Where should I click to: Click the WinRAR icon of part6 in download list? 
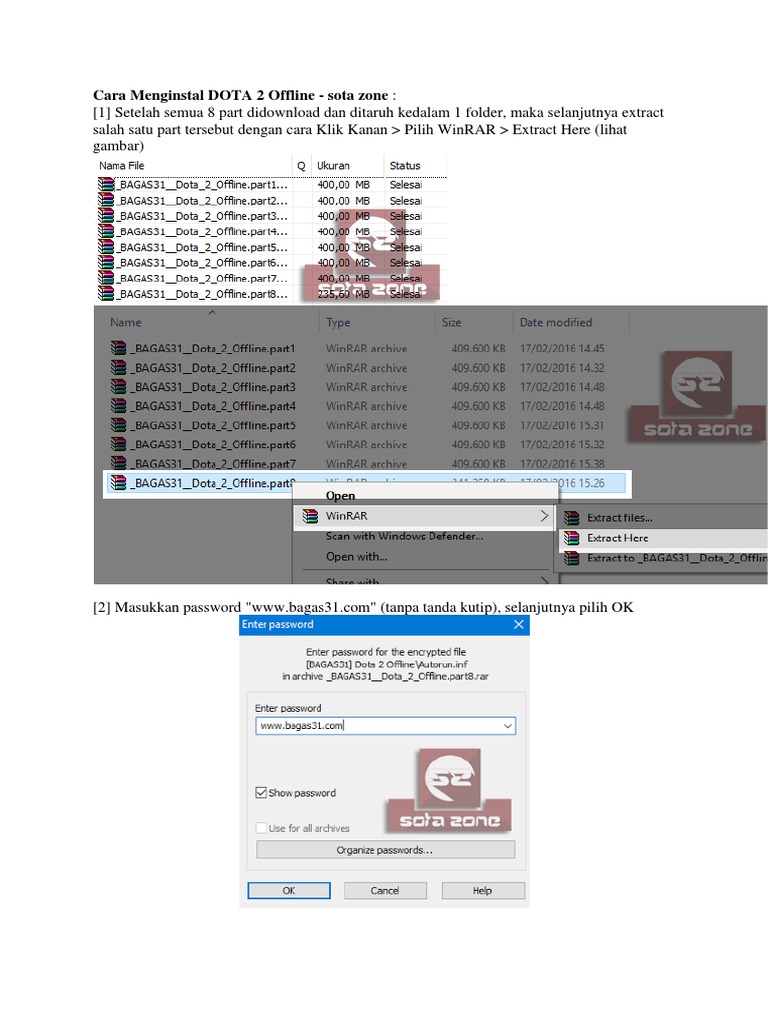(106, 263)
